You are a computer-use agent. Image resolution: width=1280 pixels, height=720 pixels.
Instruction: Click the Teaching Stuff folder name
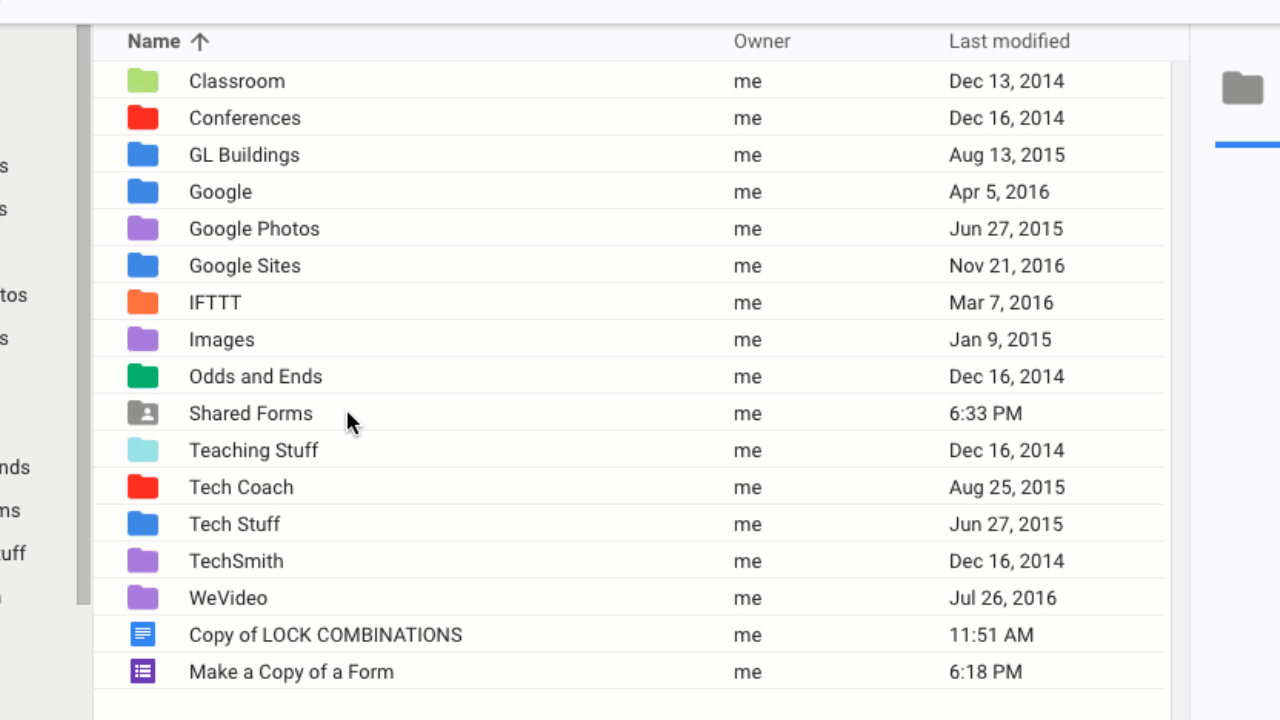pos(254,451)
